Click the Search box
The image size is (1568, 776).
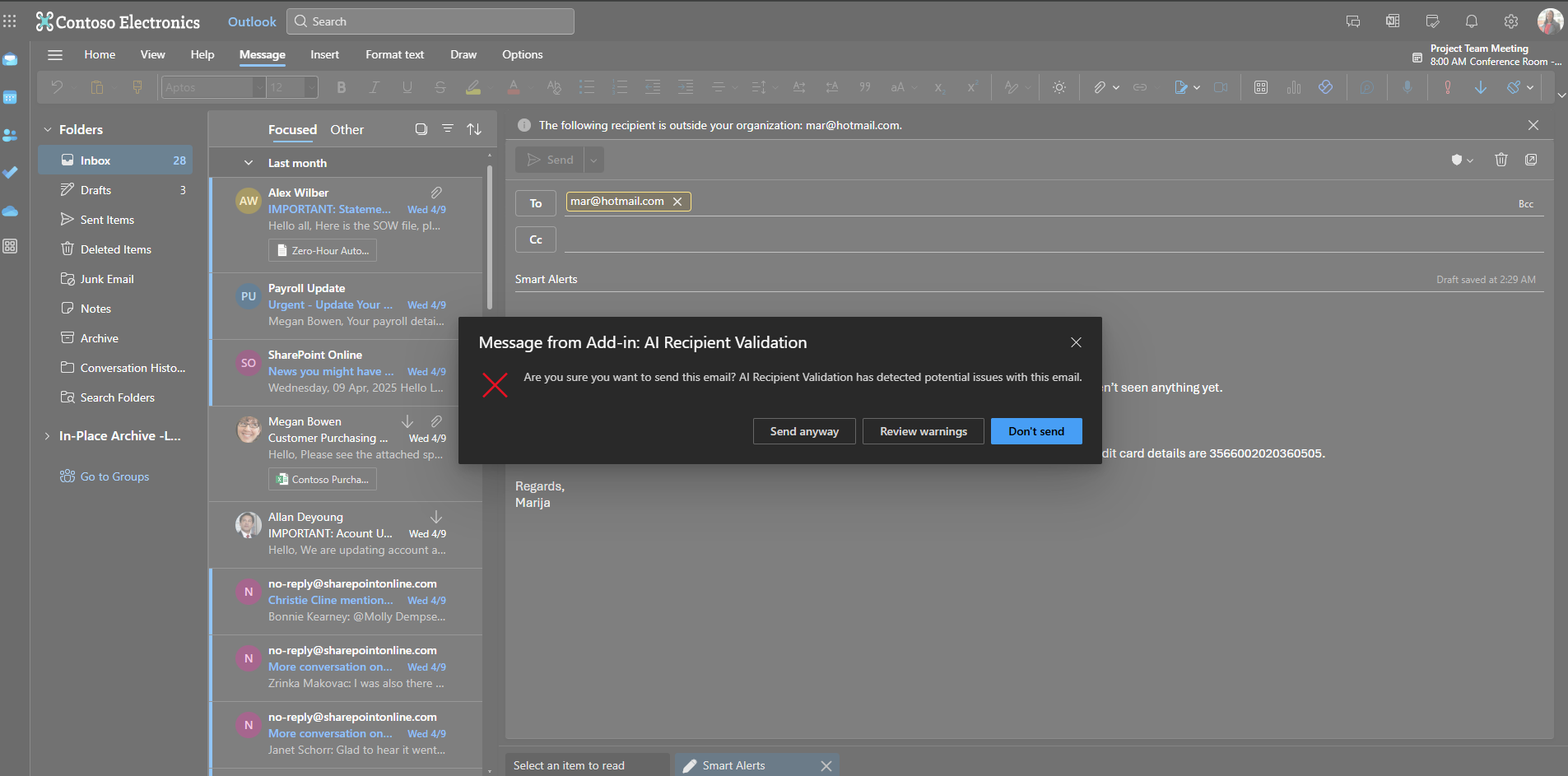click(x=430, y=21)
